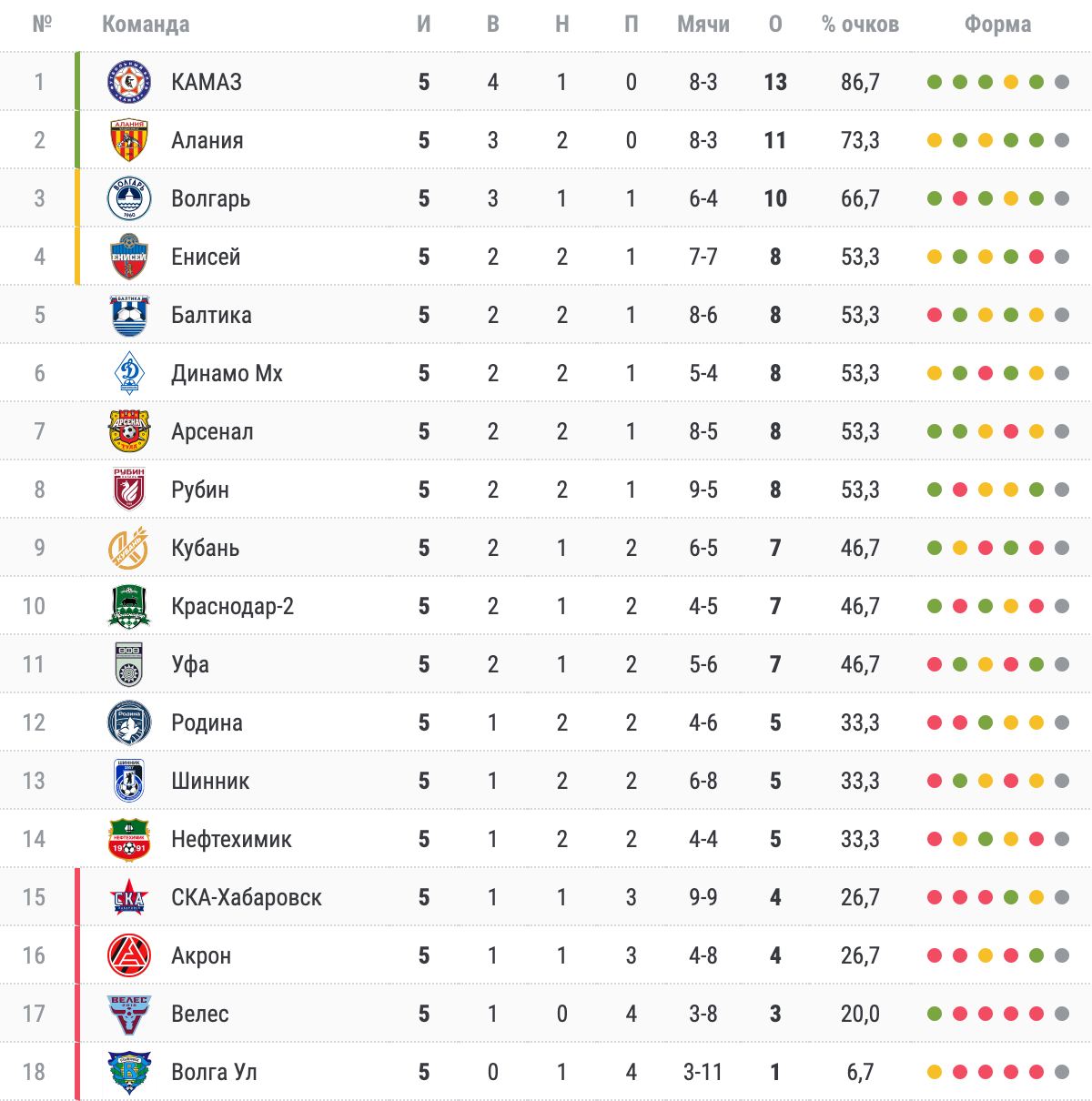1092x1101 pixels.
Task: Sort standings by % очков header
Action: 860,25
